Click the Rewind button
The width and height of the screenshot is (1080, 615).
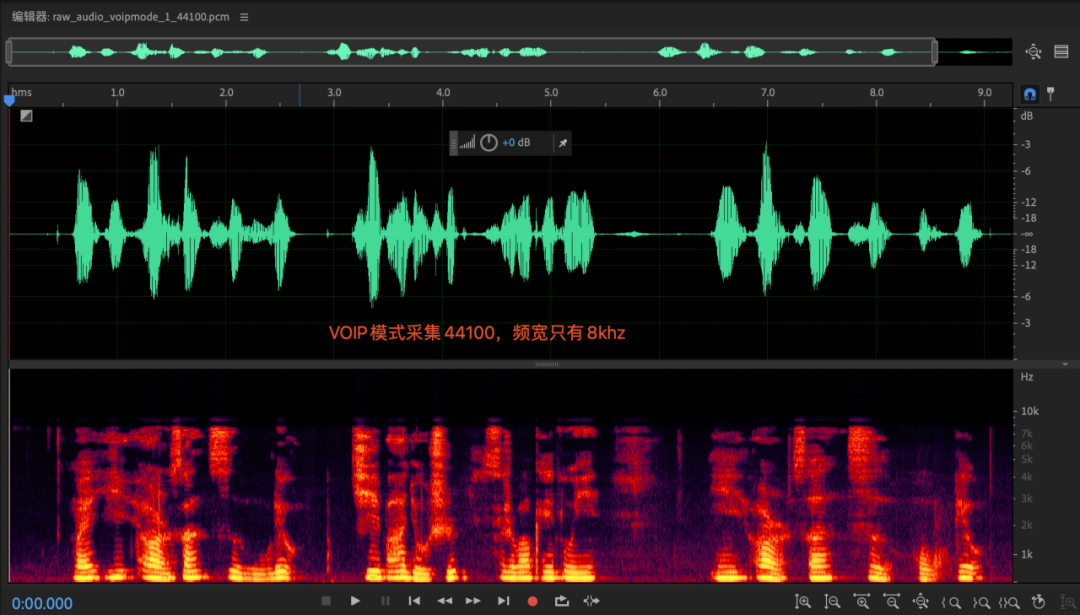444,601
